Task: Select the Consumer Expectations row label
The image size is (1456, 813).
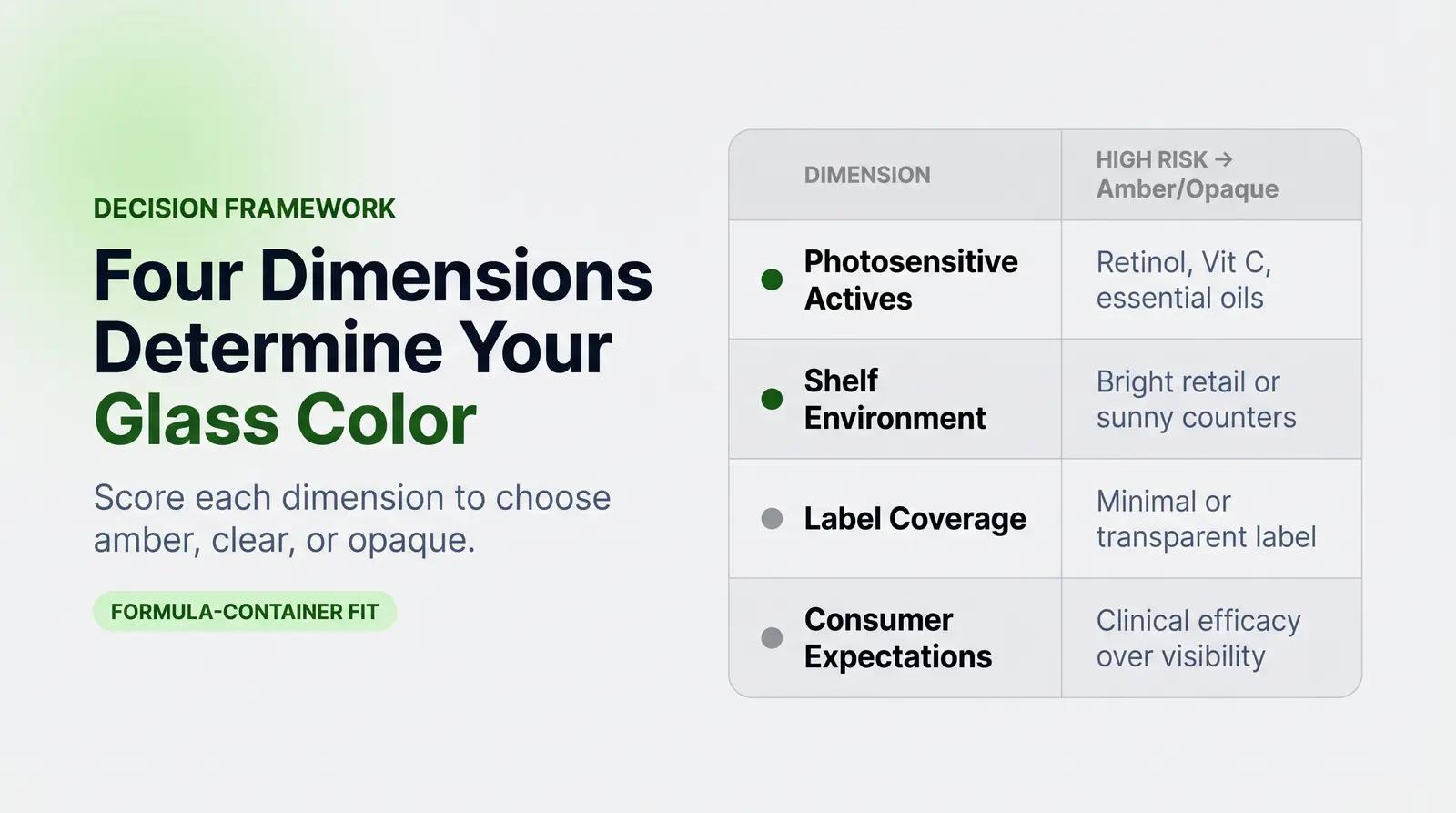Action: (x=898, y=638)
